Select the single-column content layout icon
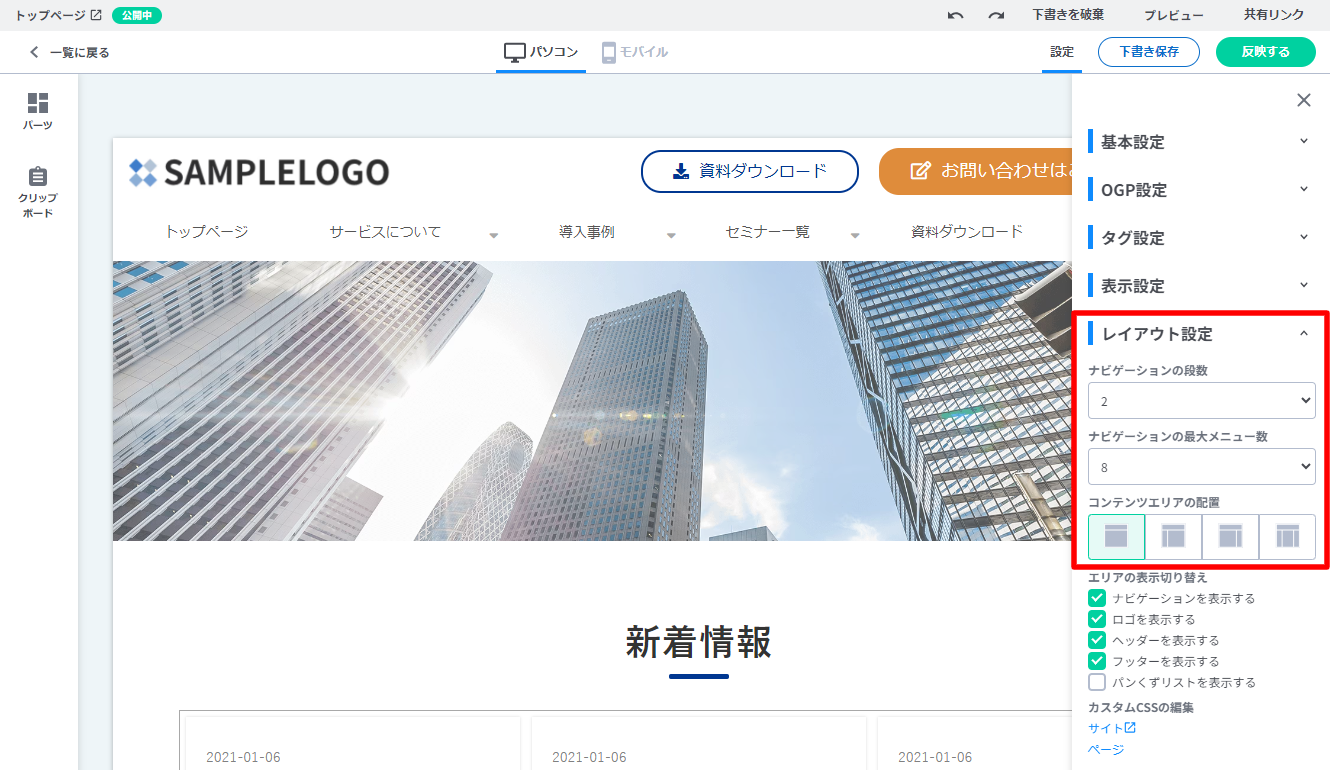This screenshot has height=770, width=1330. click(1116, 537)
